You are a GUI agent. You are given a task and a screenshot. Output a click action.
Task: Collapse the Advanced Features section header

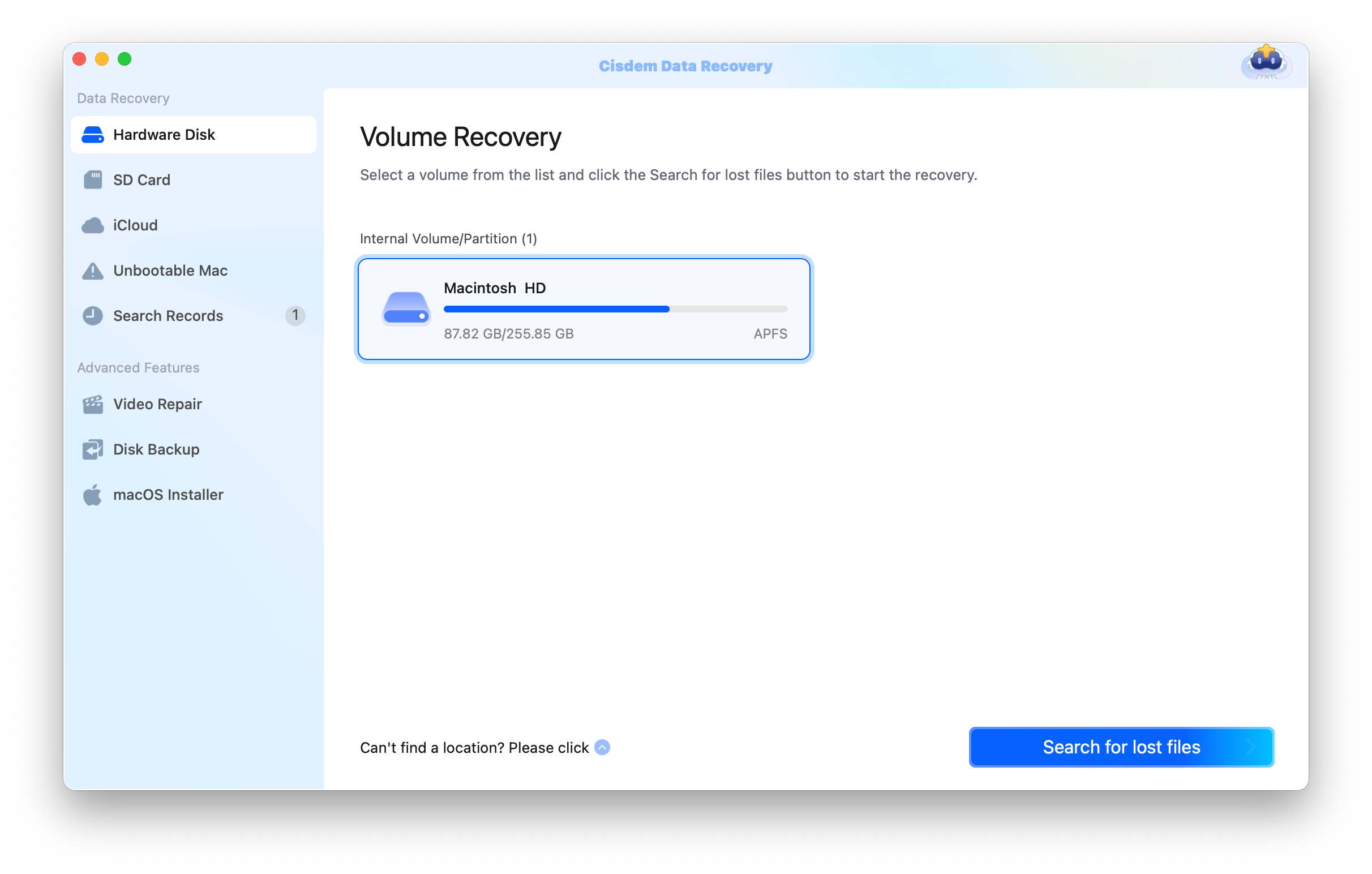click(138, 367)
